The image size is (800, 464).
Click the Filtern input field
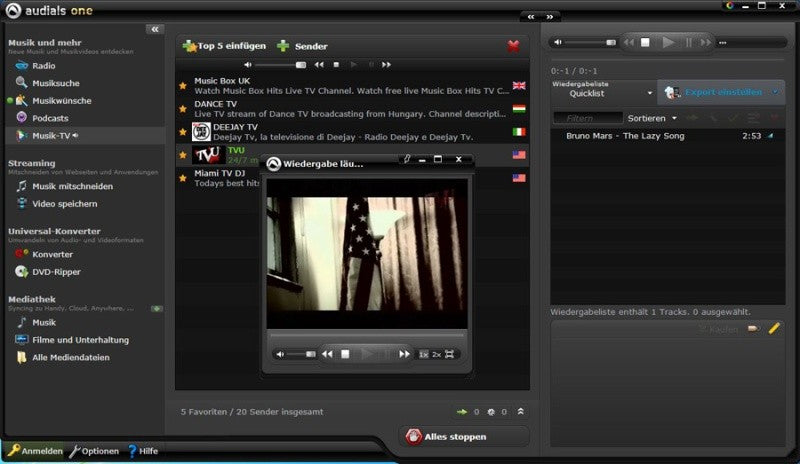click(588, 118)
